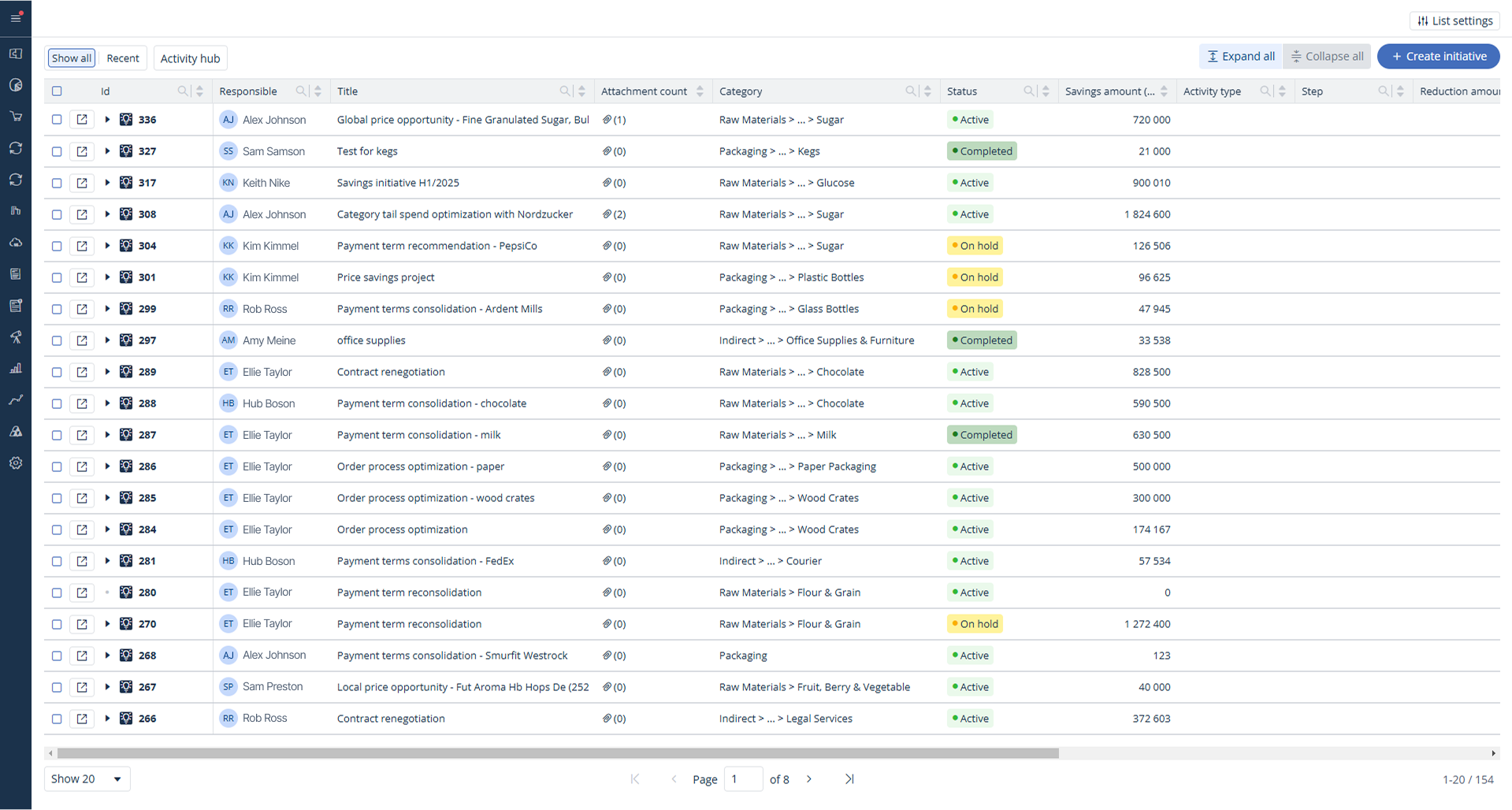
Task: Go to the last page of results
Action: [x=849, y=779]
